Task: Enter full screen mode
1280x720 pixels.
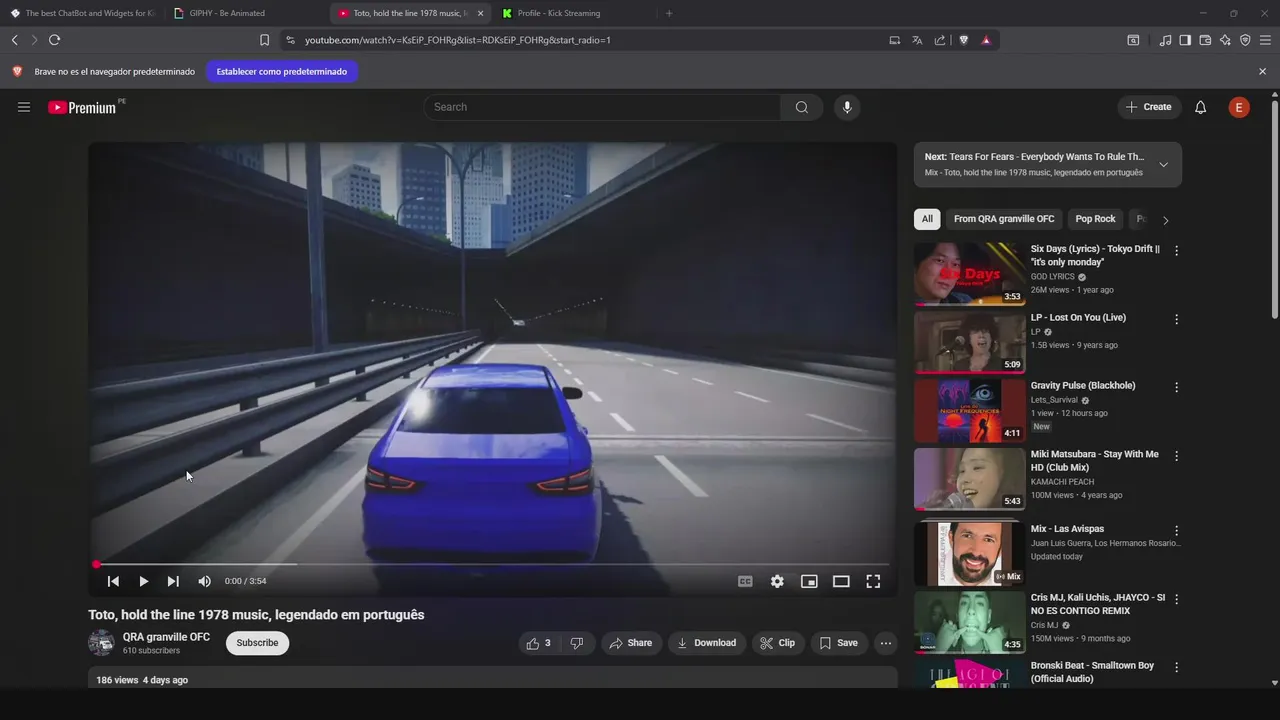Action: 873,581
